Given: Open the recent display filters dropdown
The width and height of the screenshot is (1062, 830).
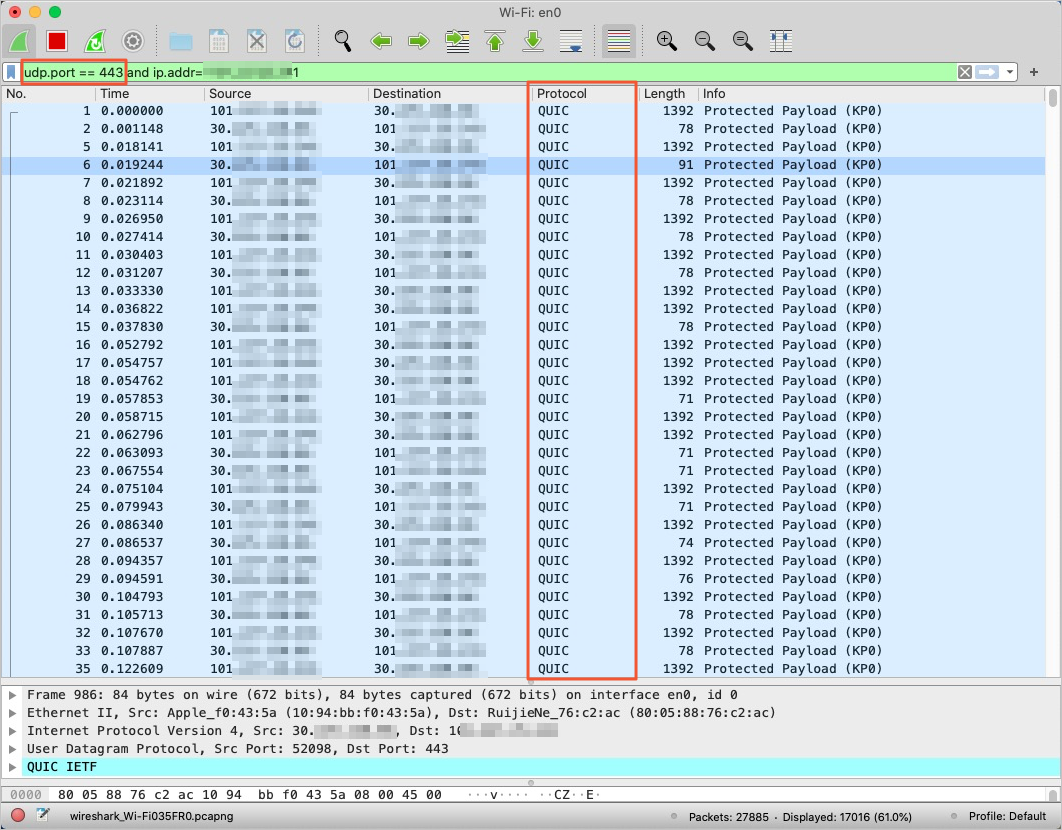Looking at the screenshot, I should [x=1010, y=72].
